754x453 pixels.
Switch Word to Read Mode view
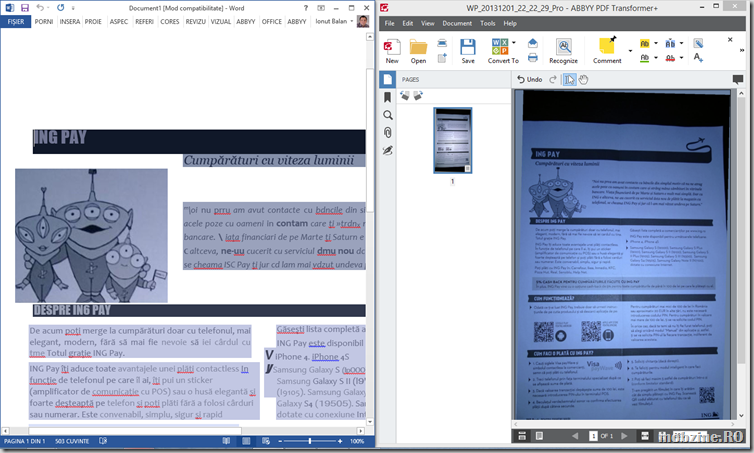[x=226, y=441]
